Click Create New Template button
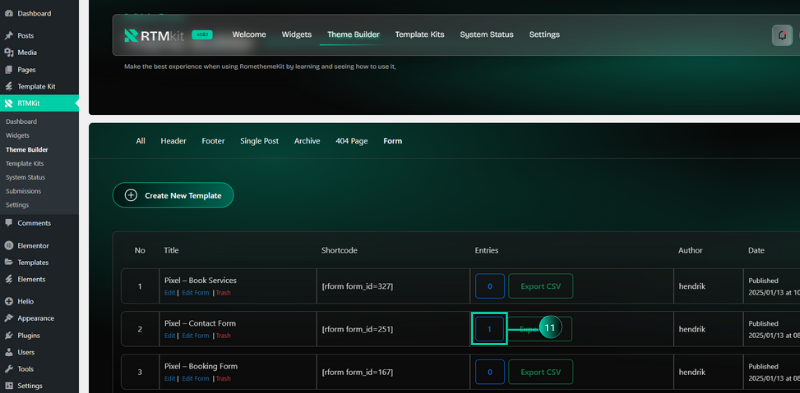Screen dimensions: 800x393 tap(173, 195)
